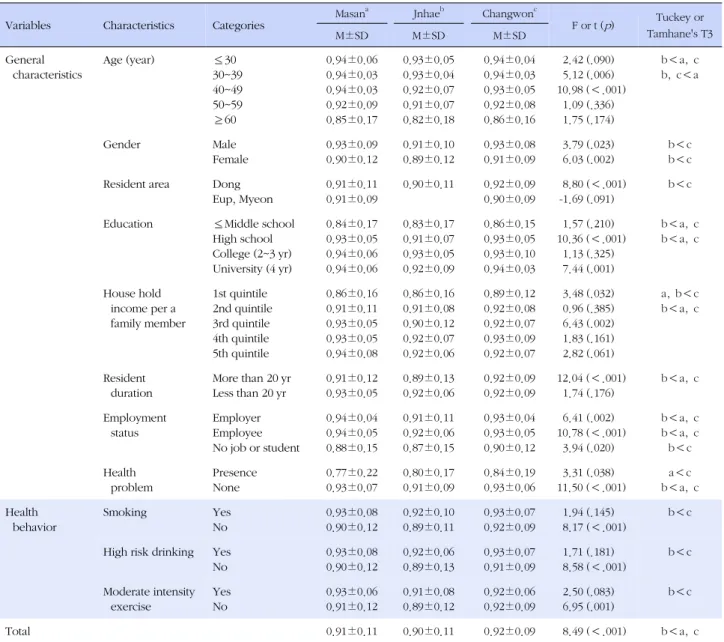Click the Presence category
The image size is (724, 642).
(x=235, y=472)
